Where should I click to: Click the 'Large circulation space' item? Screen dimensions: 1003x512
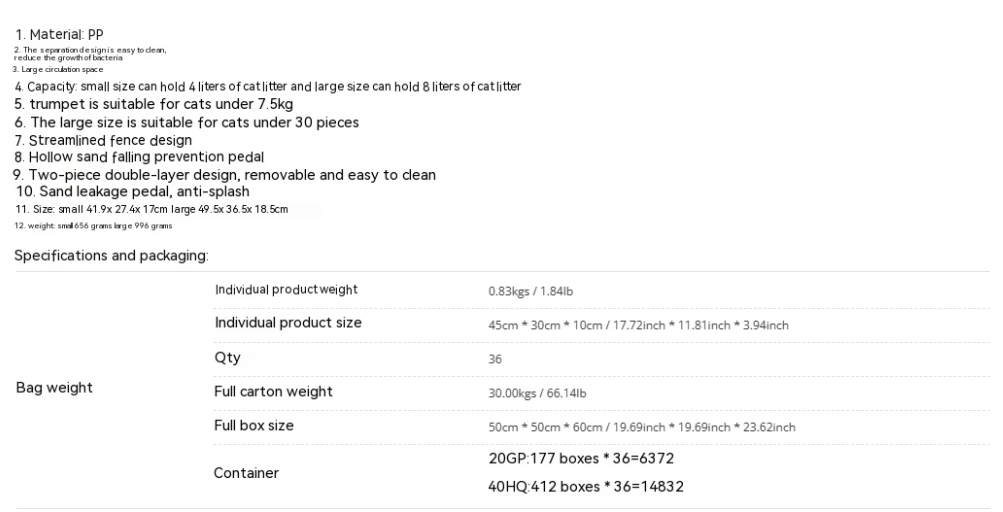(58, 69)
